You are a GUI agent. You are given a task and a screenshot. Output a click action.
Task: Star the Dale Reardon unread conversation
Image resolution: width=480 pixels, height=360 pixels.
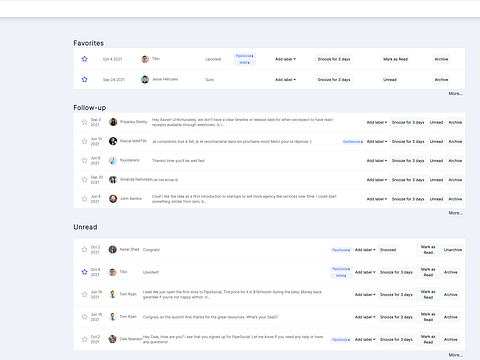[84, 339]
